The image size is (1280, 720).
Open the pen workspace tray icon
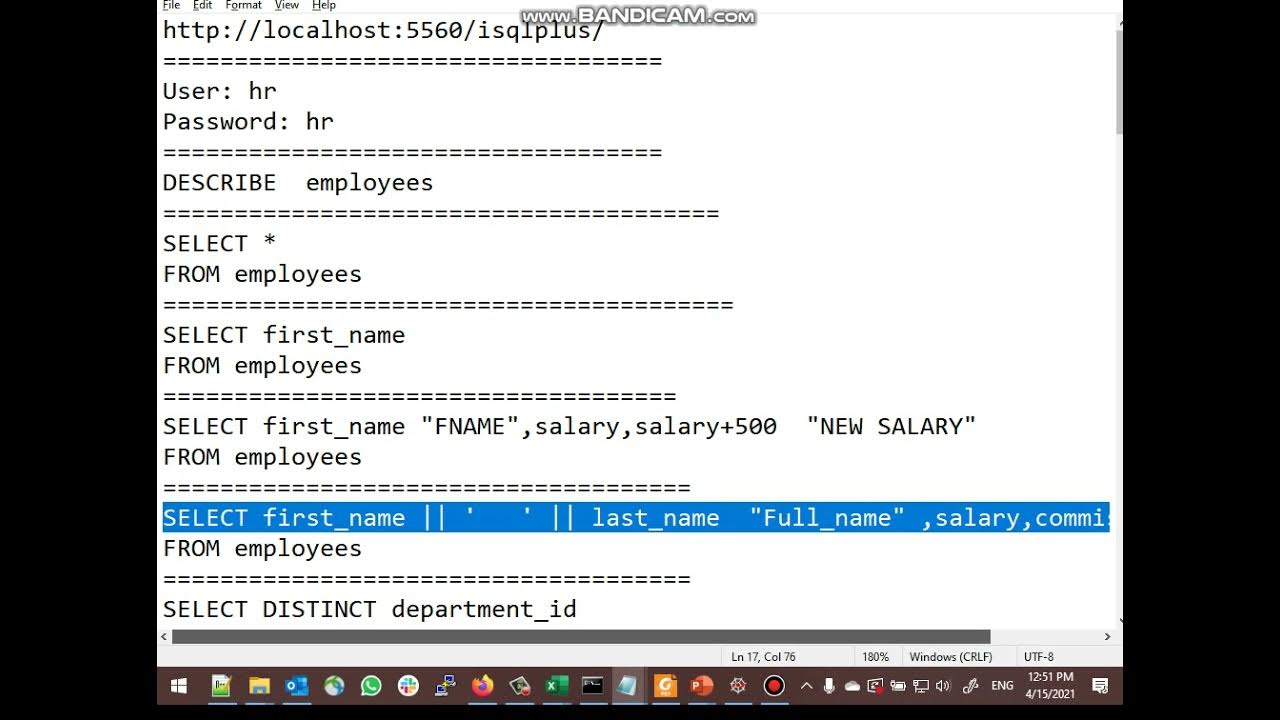coord(969,686)
